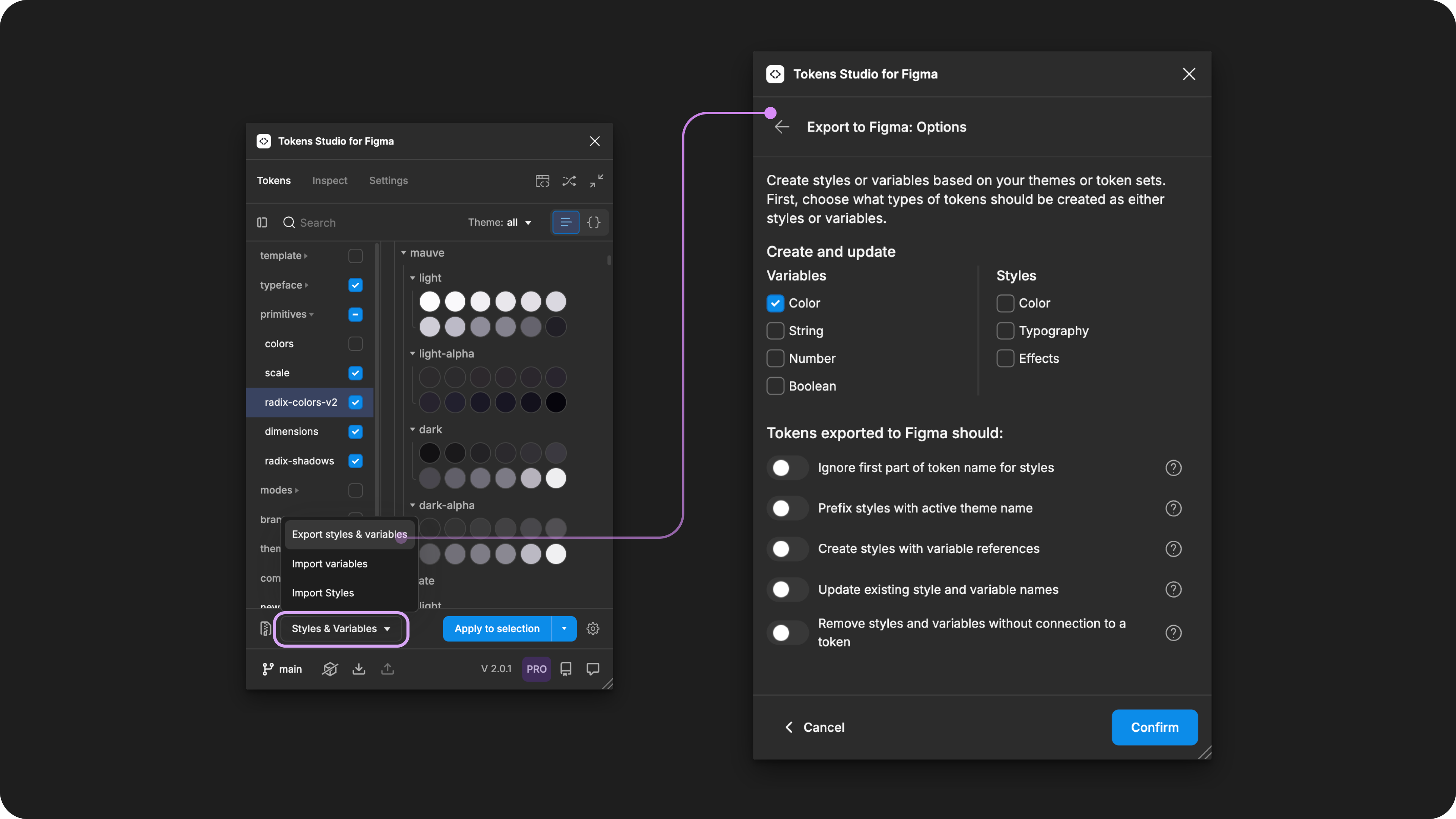Image resolution: width=1456 pixels, height=819 pixels.
Task: Collapse the mauve token group
Action: (403, 253)
